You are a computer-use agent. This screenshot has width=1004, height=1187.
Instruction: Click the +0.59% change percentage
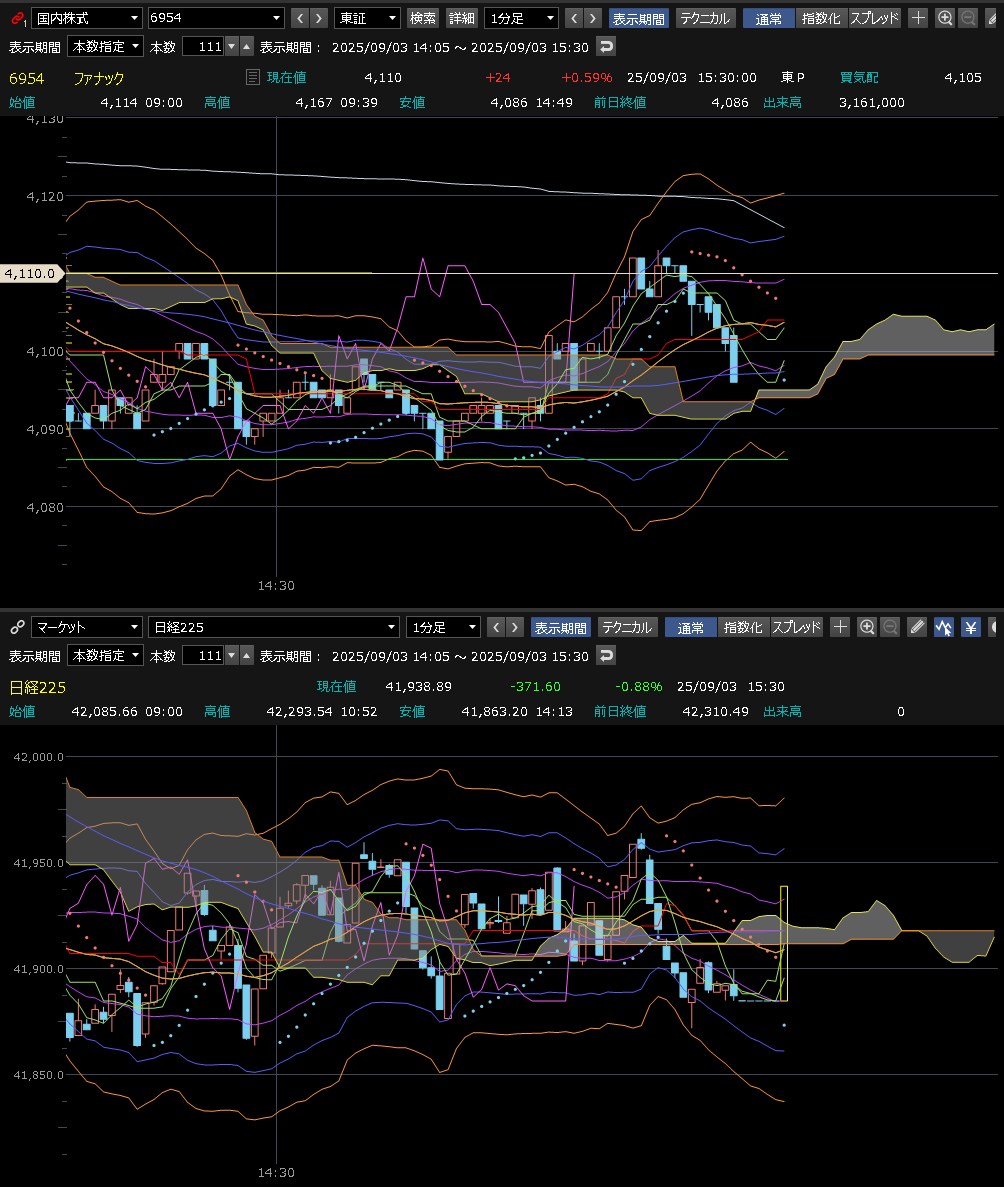pos(587,77)
